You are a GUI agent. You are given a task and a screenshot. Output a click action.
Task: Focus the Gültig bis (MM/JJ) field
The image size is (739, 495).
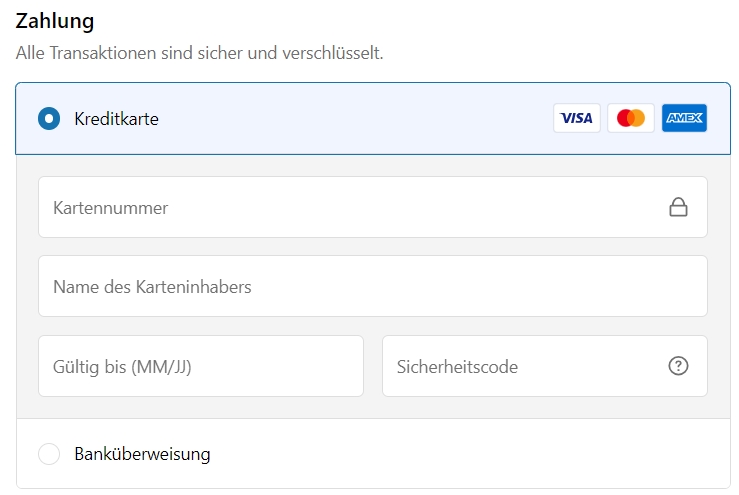coord(201,366)
